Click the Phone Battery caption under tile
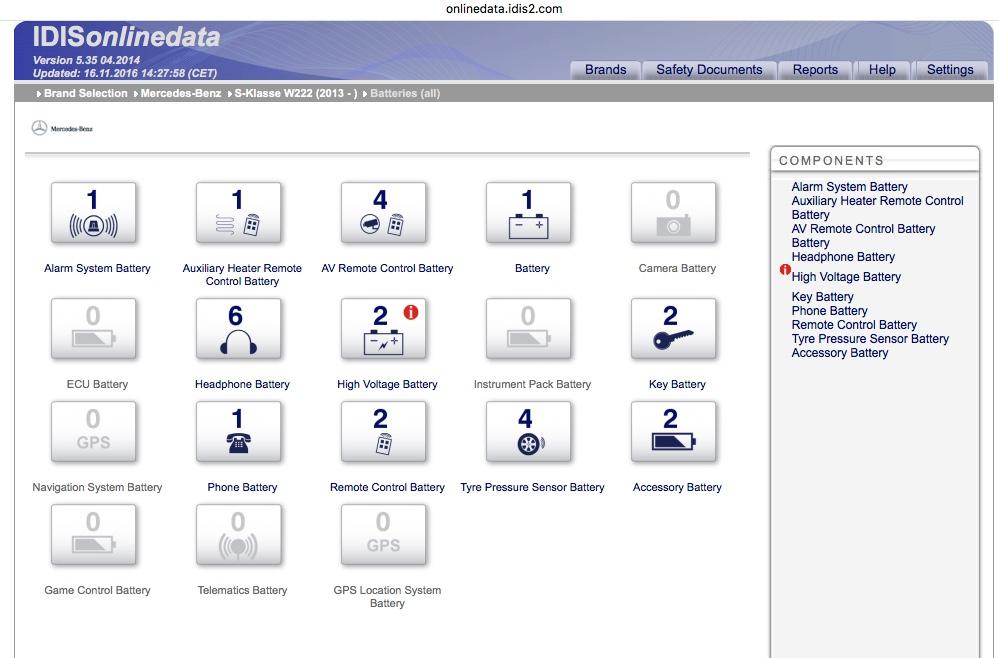Viewport: 999px width, 658px height. click(242, 487)
